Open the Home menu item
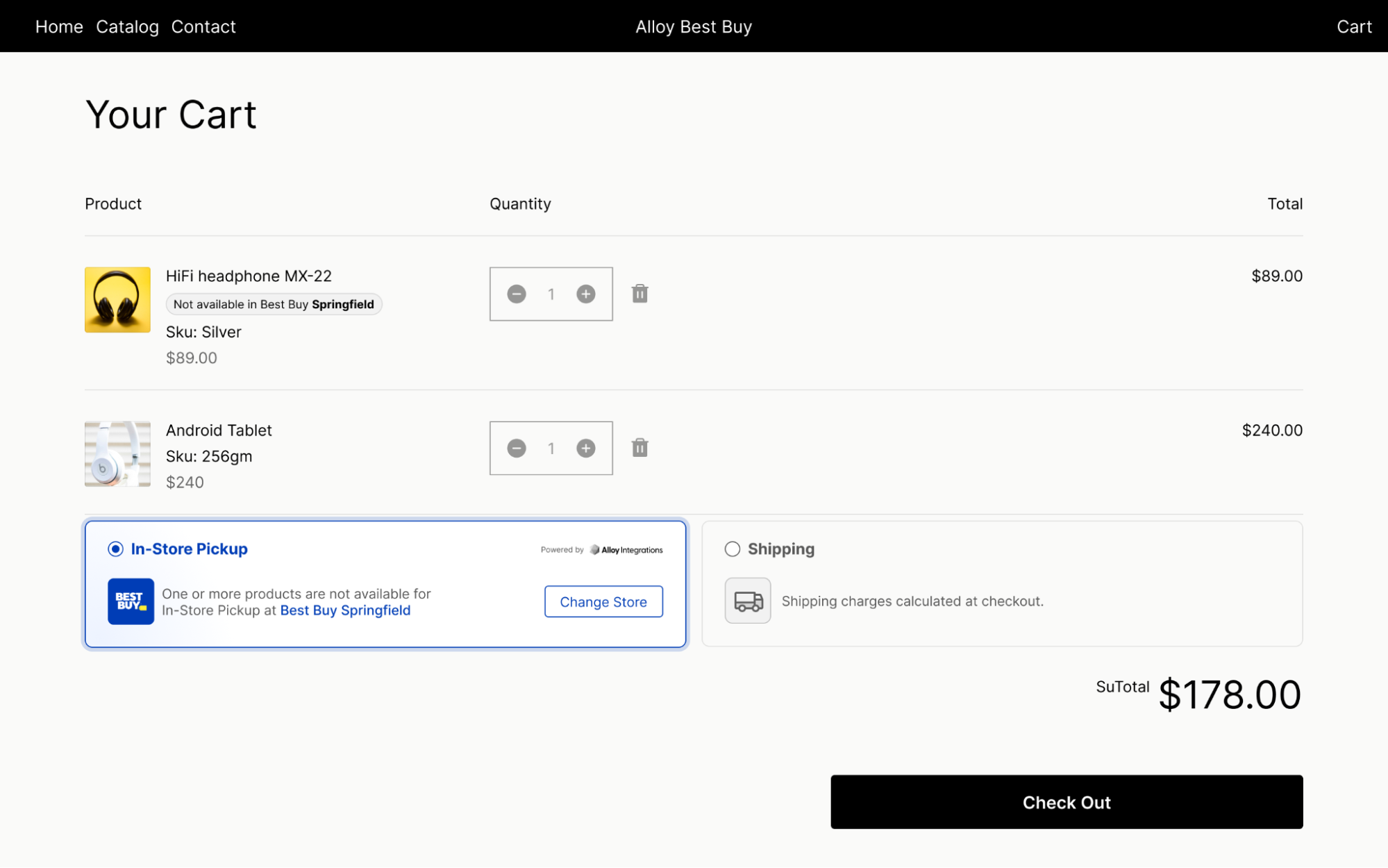 (59, 26)
